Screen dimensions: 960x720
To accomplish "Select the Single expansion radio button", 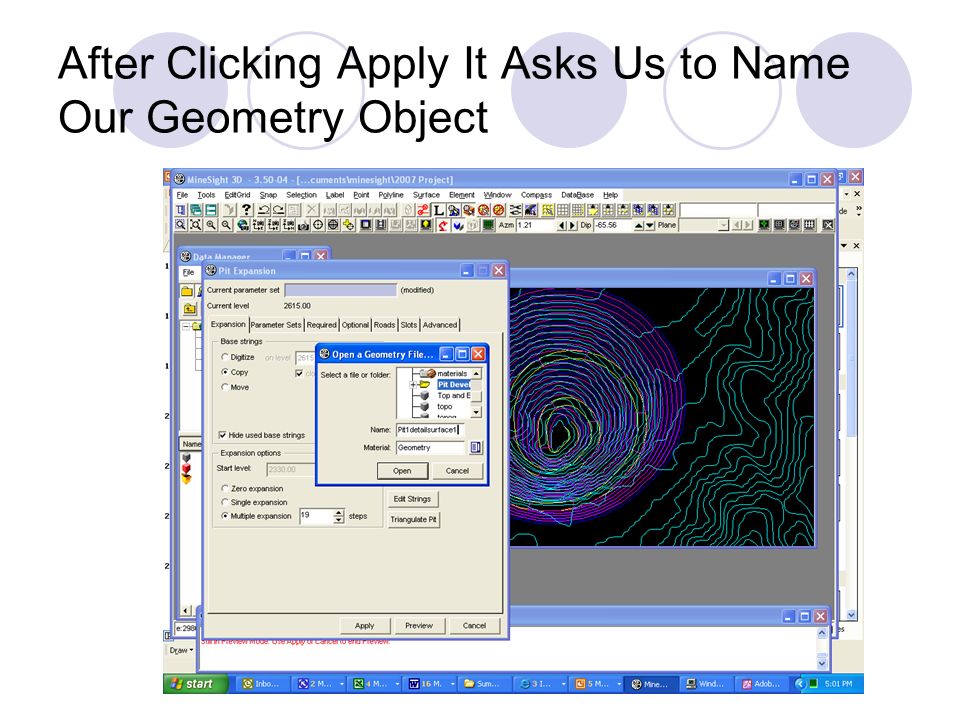I will [x=225, y=502].
